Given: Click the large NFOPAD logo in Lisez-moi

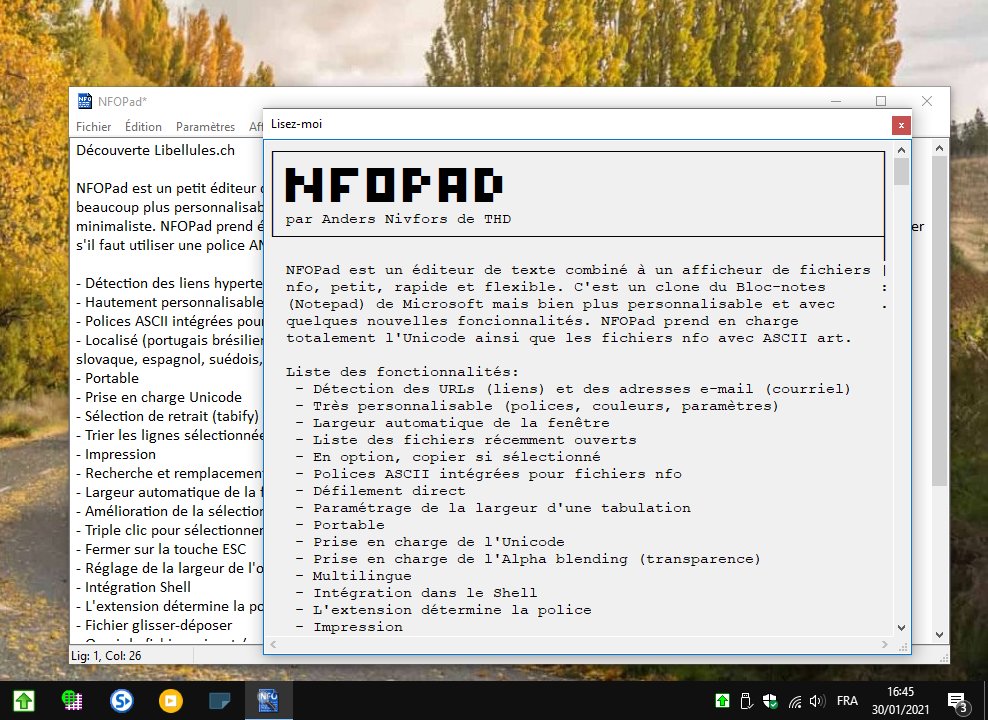Looking at the screenshot, I should 394,185.
